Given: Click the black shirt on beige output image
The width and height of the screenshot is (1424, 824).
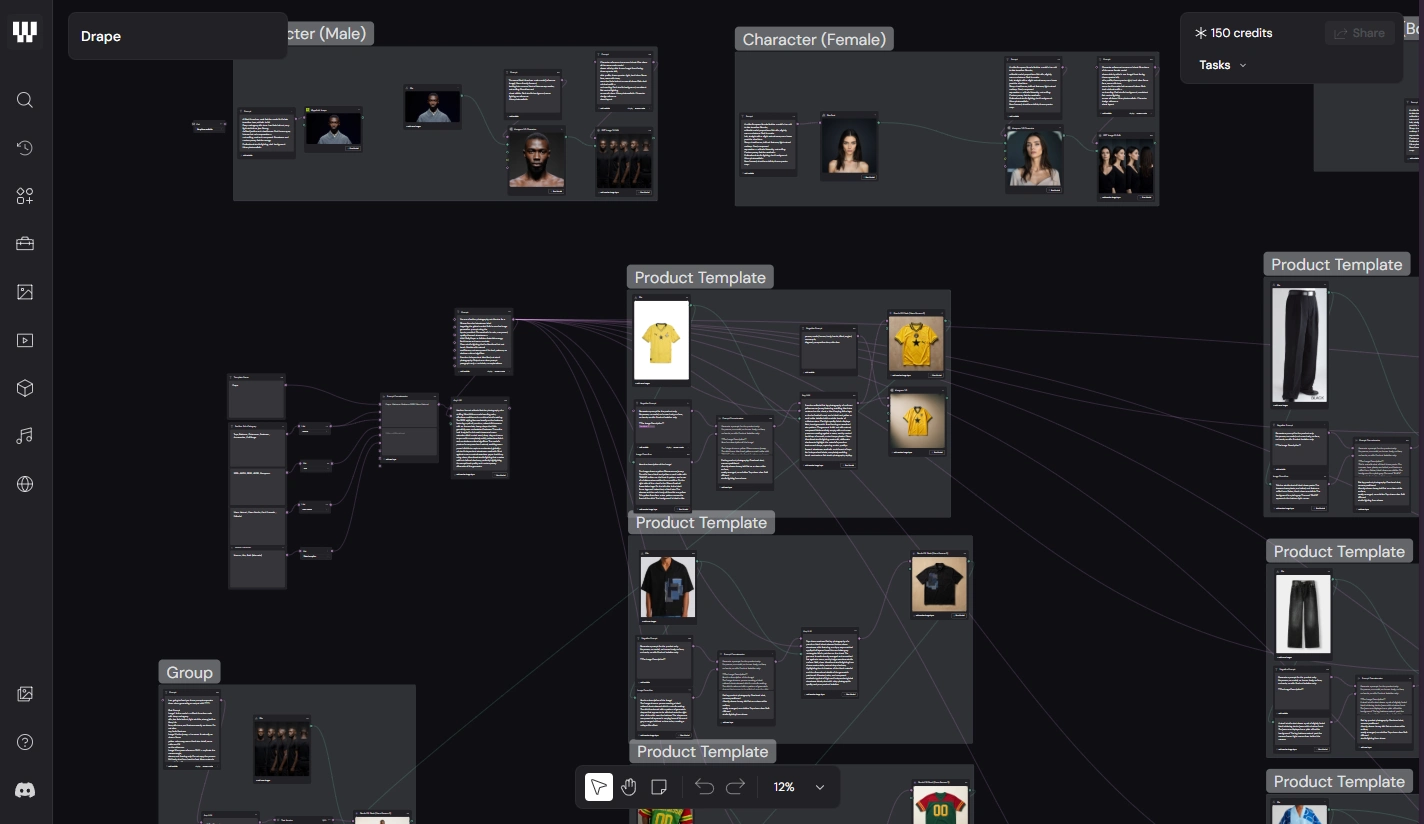Looking at the screenshot, I should click(939, 585).
